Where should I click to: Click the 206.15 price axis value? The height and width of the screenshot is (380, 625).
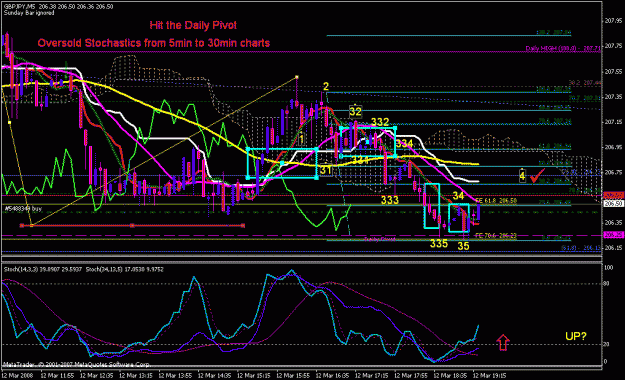(613, 248)
